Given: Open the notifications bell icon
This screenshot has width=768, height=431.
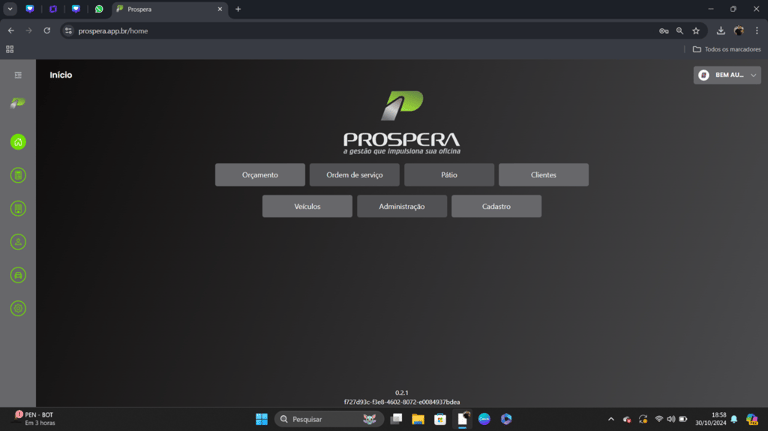Looking at the screenshot, I should coord(734,419).
